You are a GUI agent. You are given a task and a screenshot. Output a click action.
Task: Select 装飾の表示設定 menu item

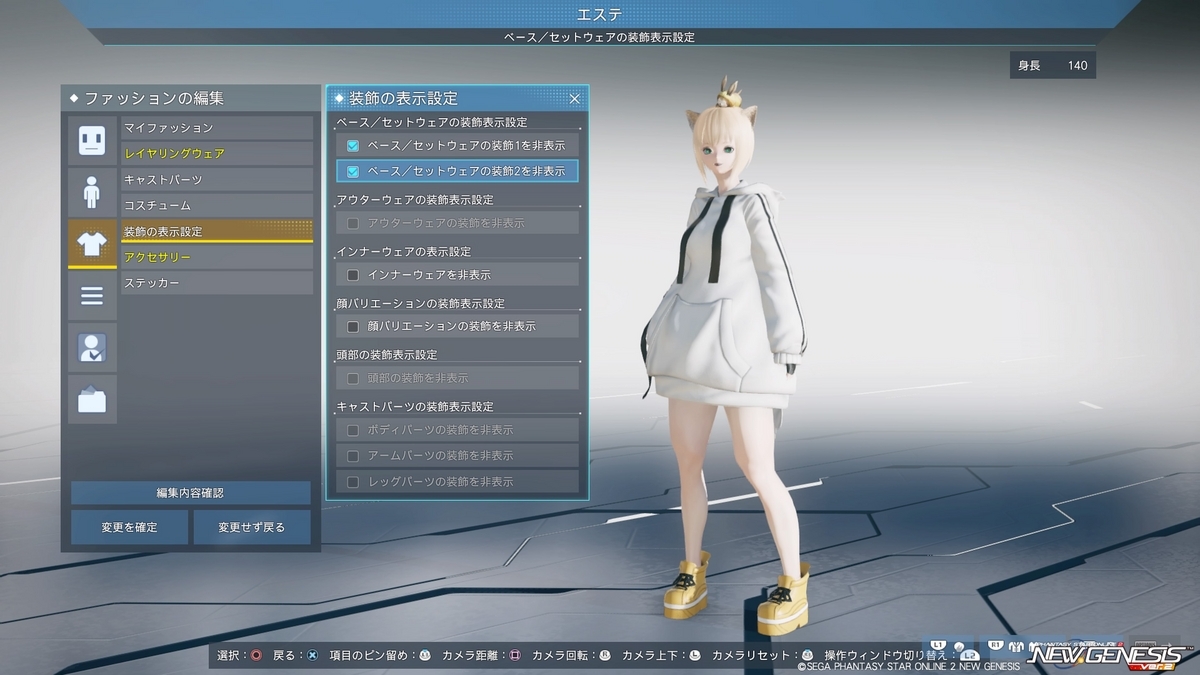pos(217,231)
